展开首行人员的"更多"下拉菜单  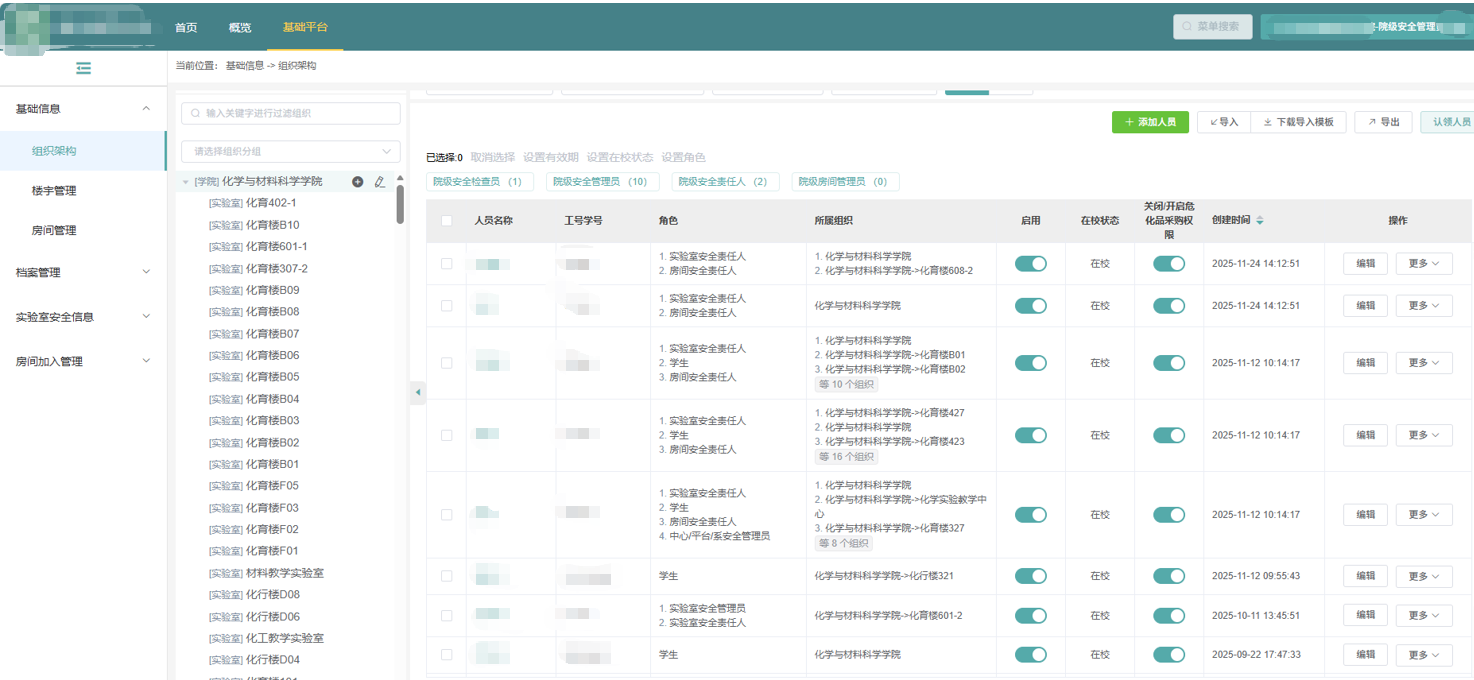click(1424, 263)
